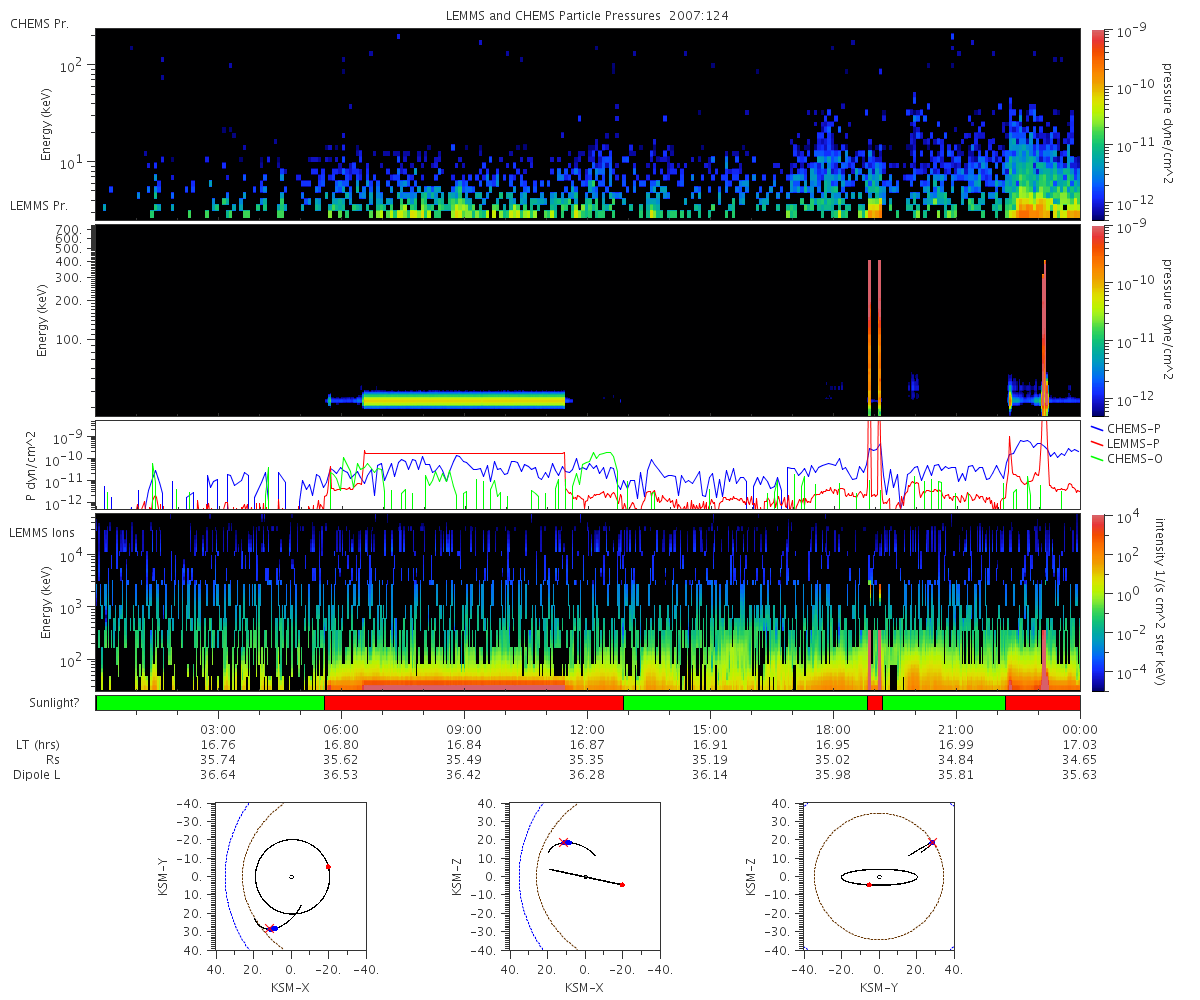Click the long red Sunlight bar segment
Image resolution: width=1200 pixels, height=1000 pixels.
[474, 703]
